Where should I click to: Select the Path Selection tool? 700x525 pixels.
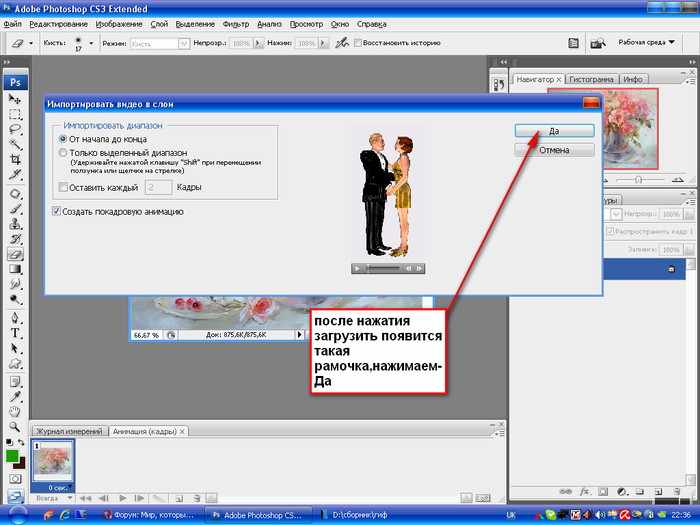pos(15,348)
